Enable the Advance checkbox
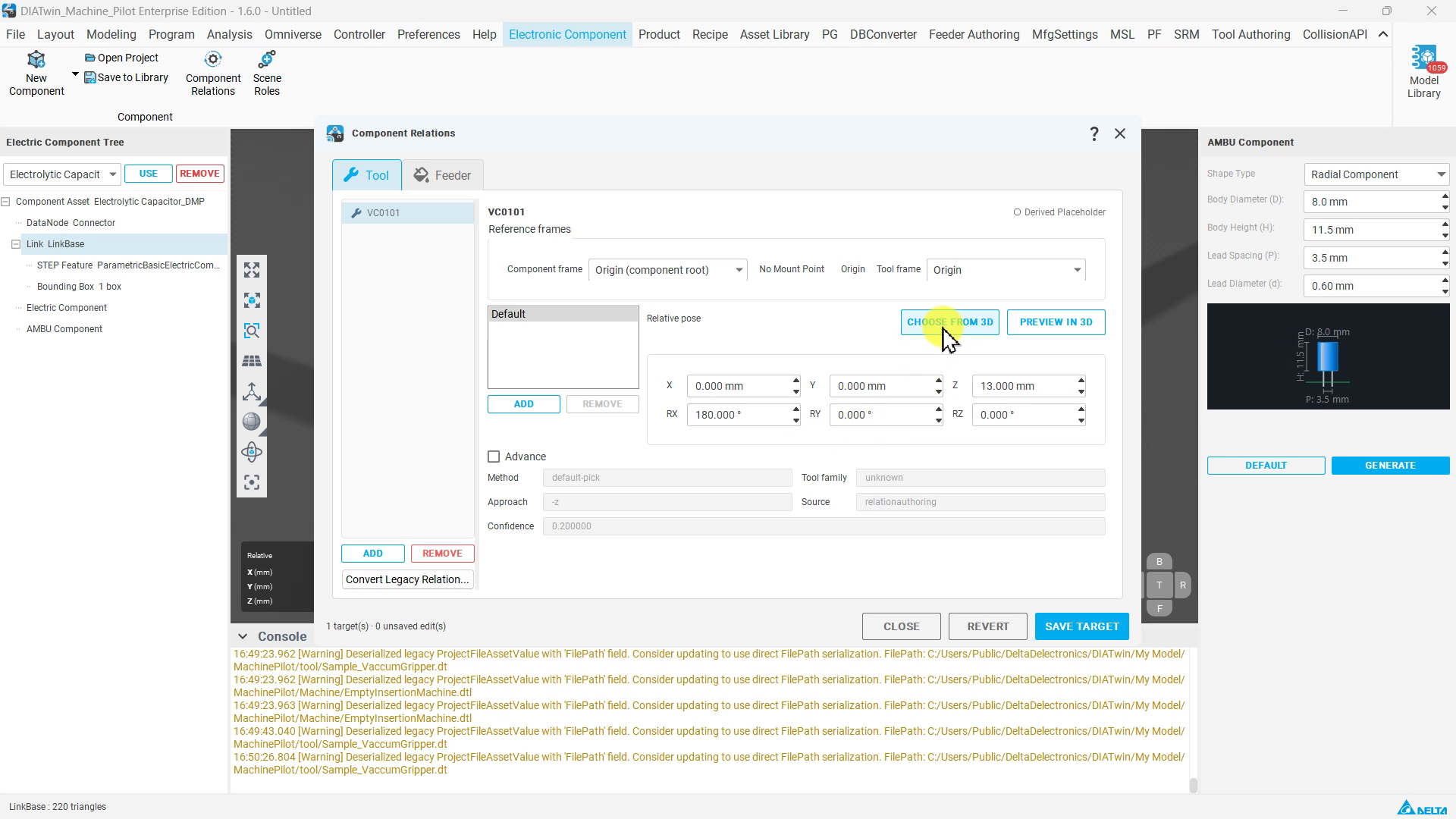The image size is (1456, 819). click(494, 457)
